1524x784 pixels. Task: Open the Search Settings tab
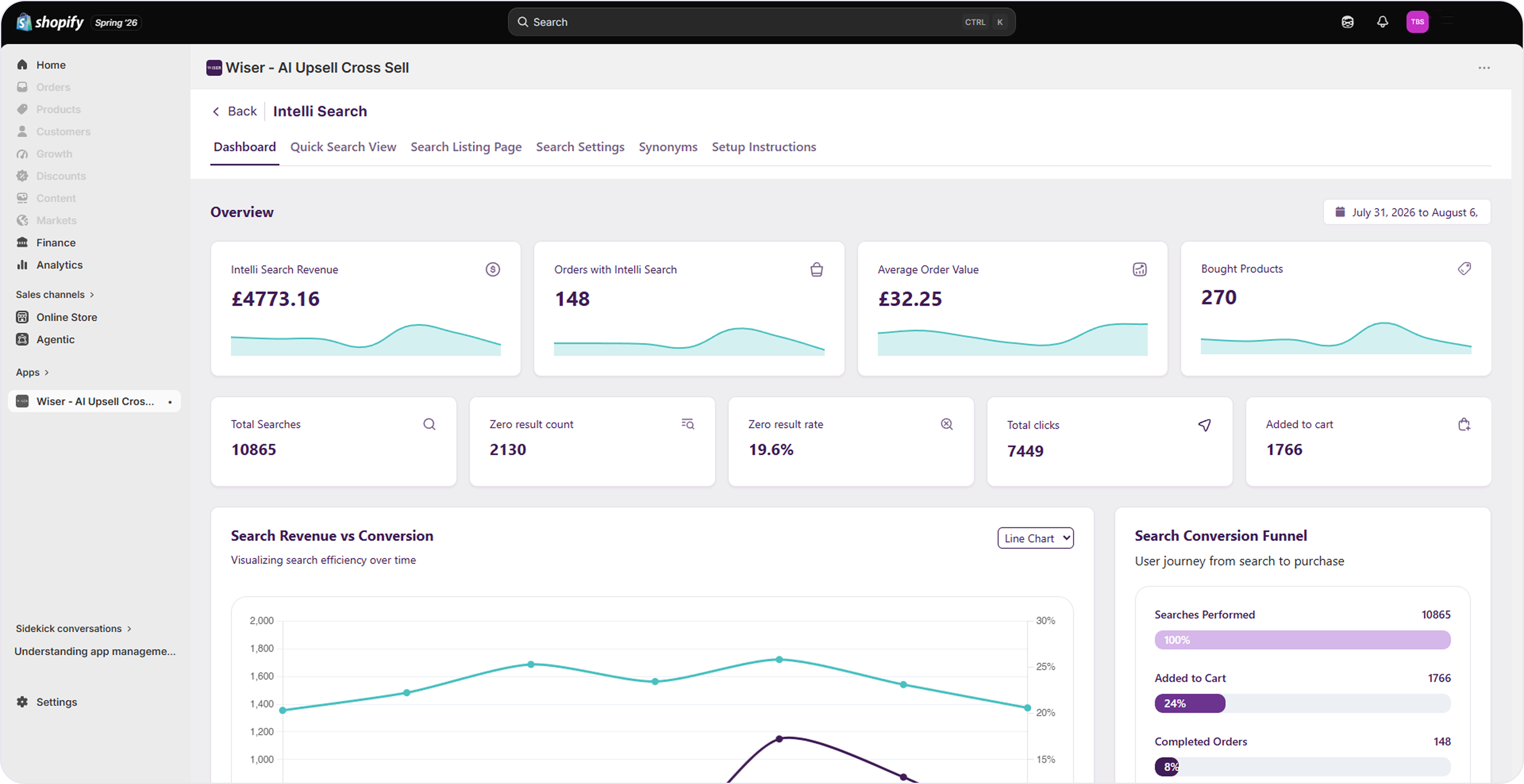point(580,147)
